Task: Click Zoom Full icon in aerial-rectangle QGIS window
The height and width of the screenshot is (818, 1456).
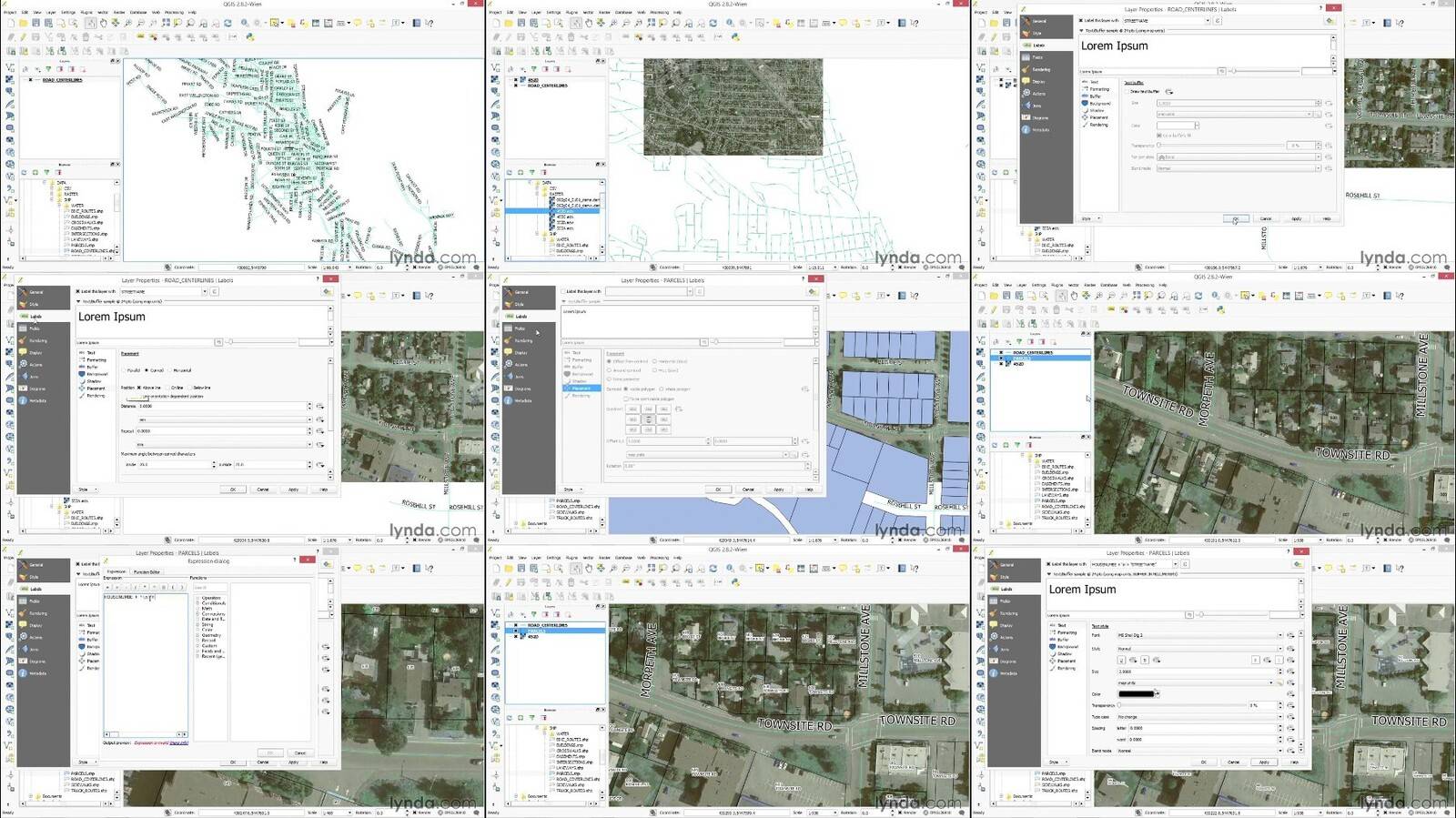Action: [652, 23]
